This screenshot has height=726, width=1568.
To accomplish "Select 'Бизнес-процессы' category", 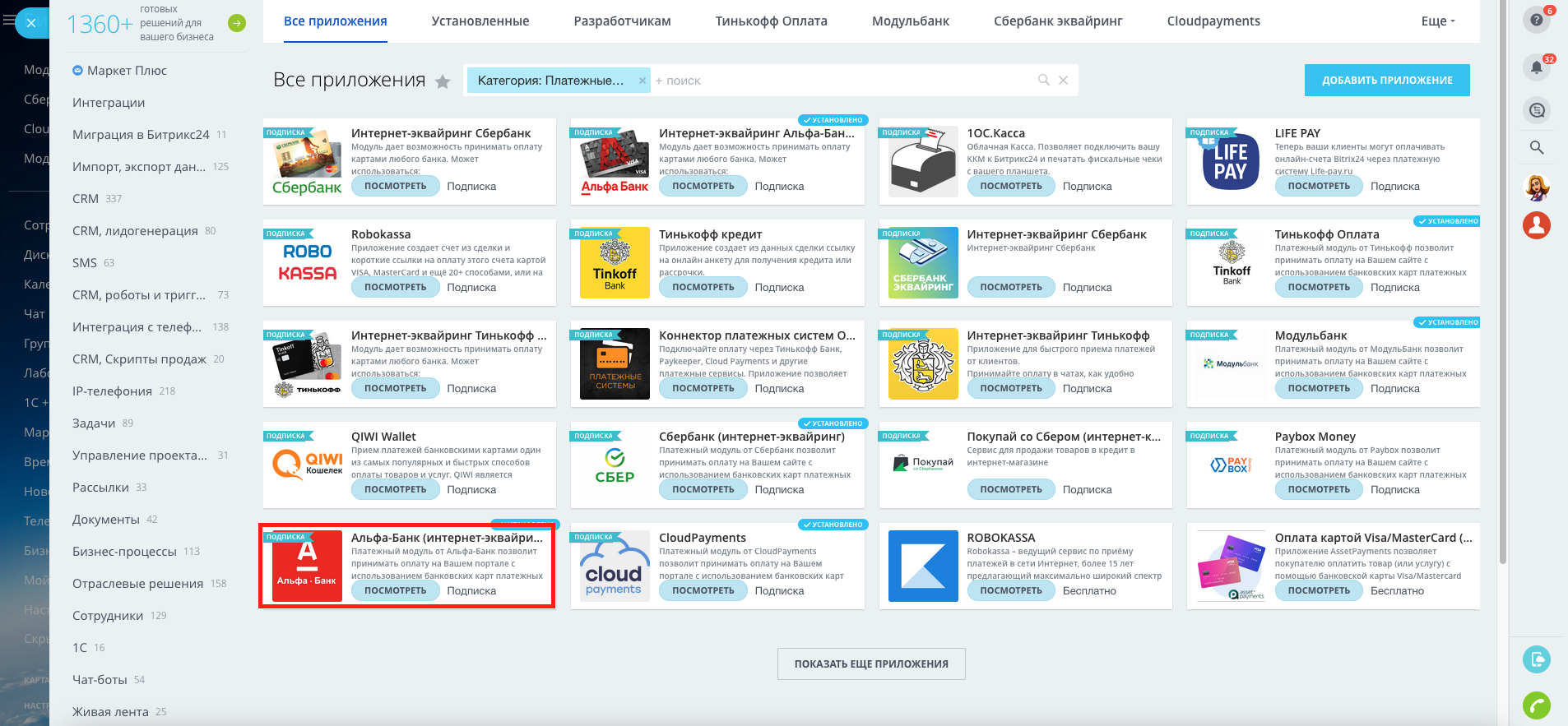I will [x=124, y=552].
